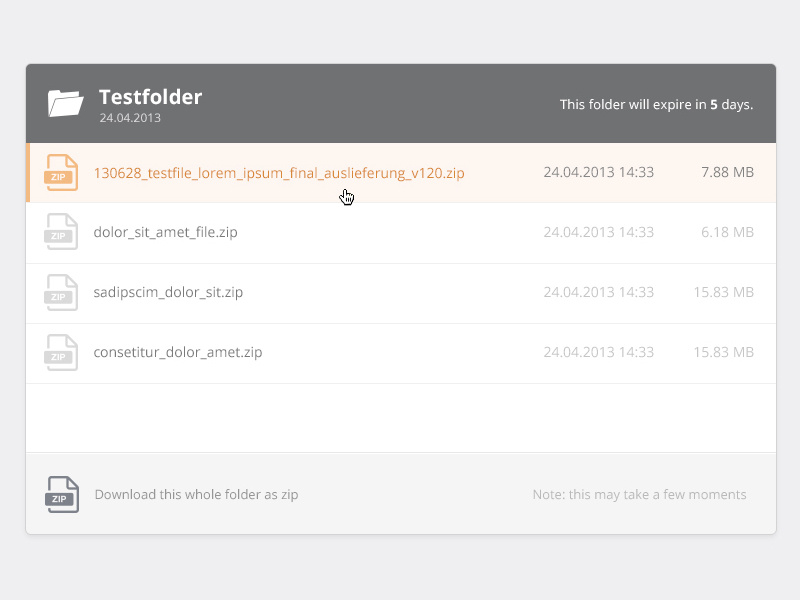Click the Testfolder open-folder icon
Screen dimensions: 800x600
click(x=65, y=103)
